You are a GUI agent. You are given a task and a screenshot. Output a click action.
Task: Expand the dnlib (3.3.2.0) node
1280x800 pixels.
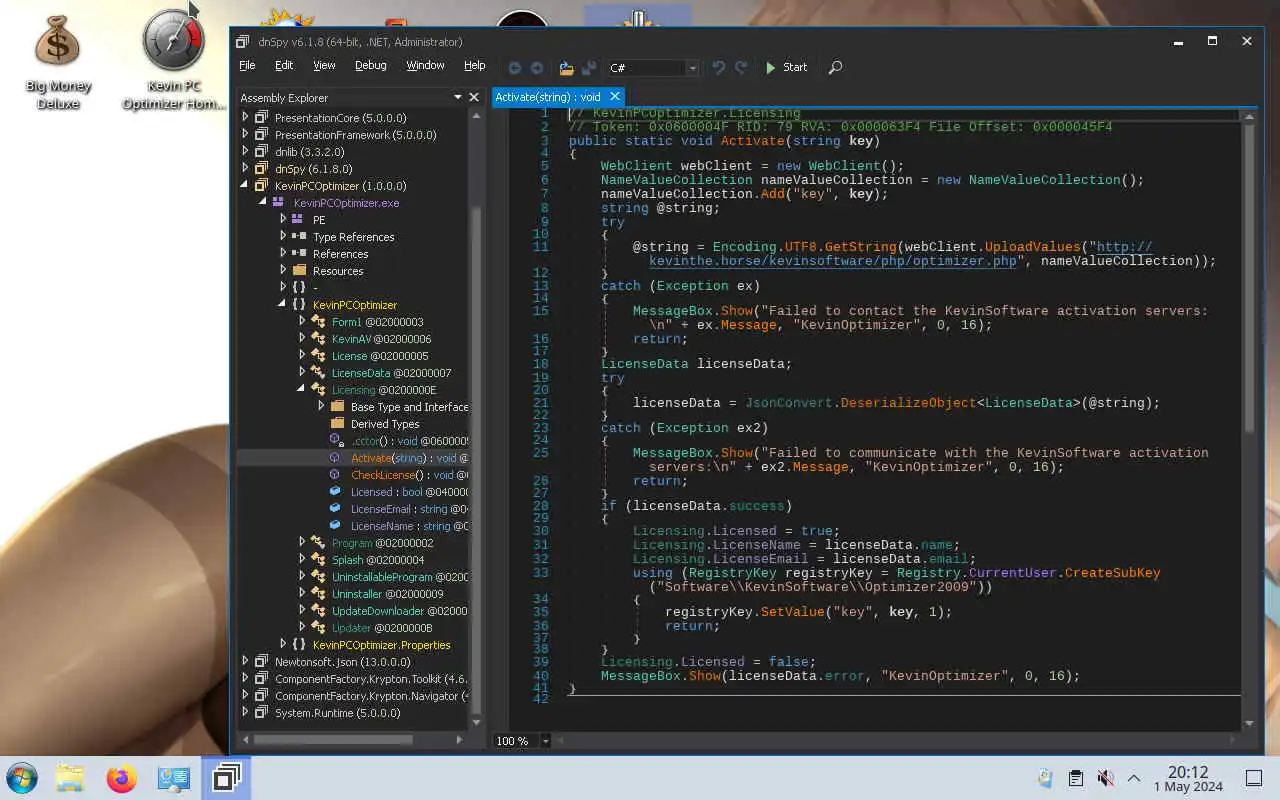245,152
